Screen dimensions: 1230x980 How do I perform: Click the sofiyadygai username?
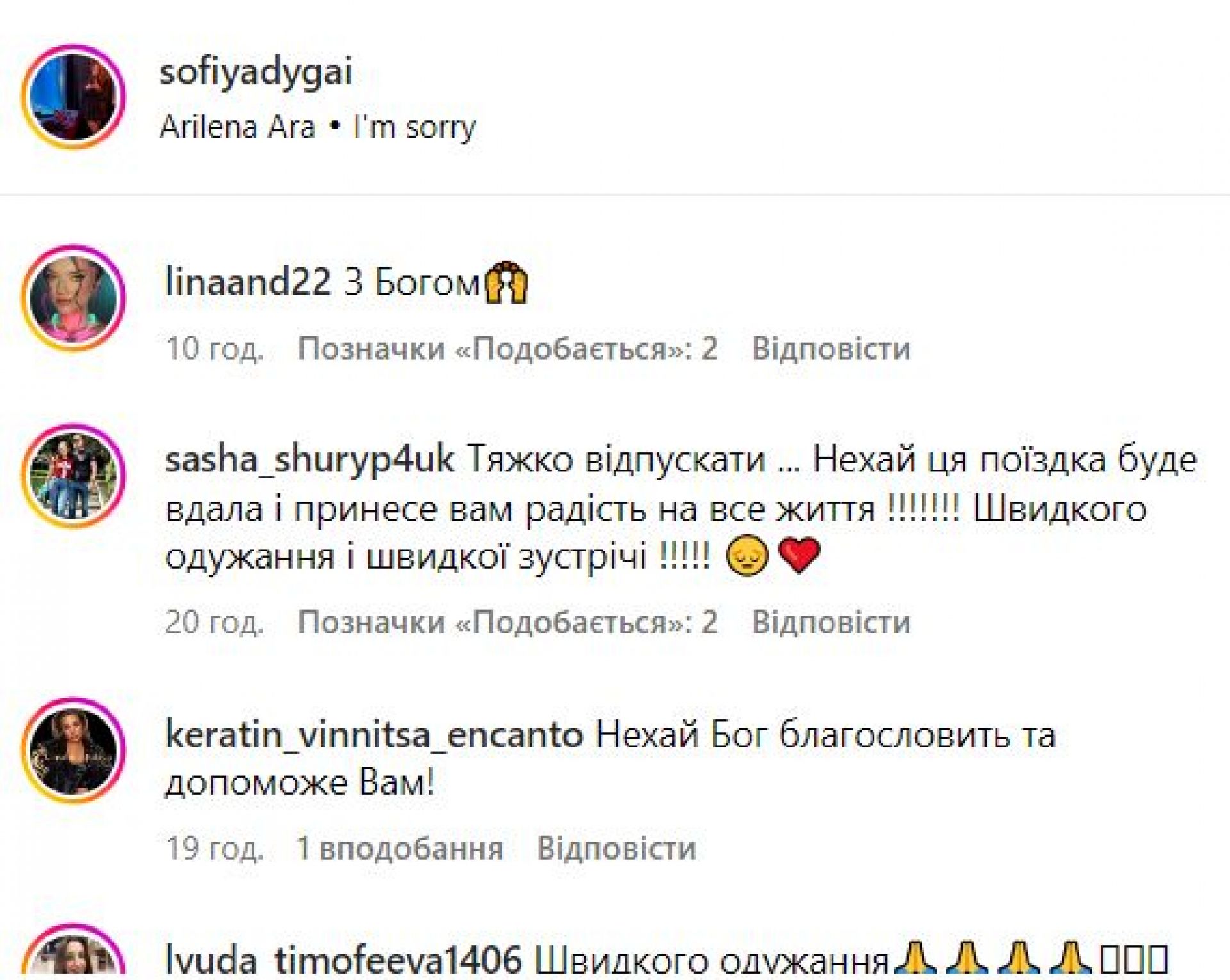[256, 72]
